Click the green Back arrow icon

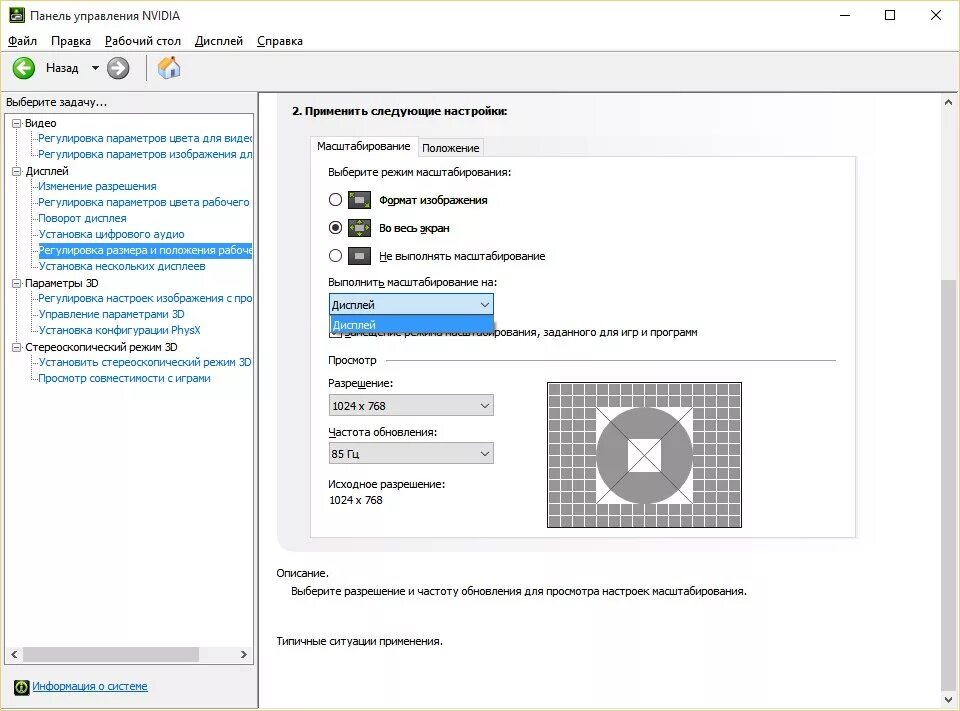[x=24, y=68]
